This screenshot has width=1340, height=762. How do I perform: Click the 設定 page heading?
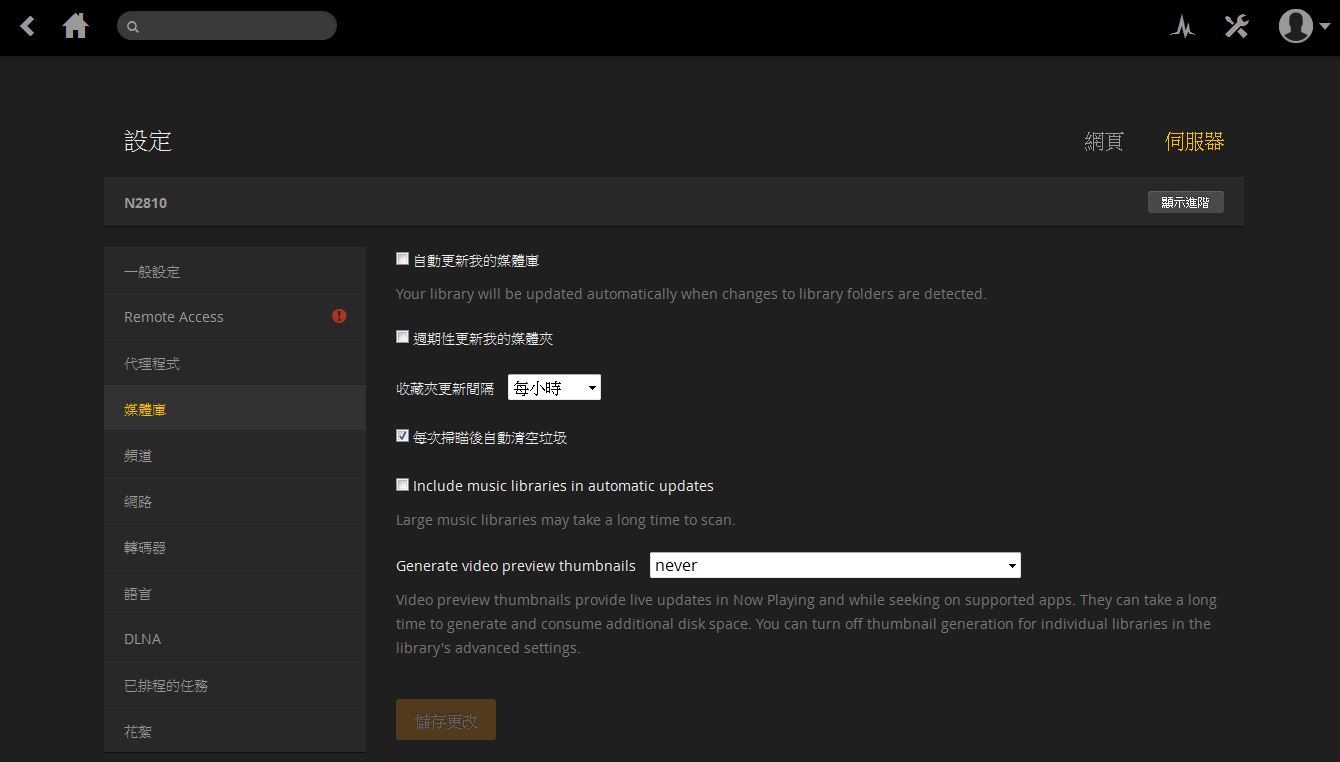coord(148,141)
